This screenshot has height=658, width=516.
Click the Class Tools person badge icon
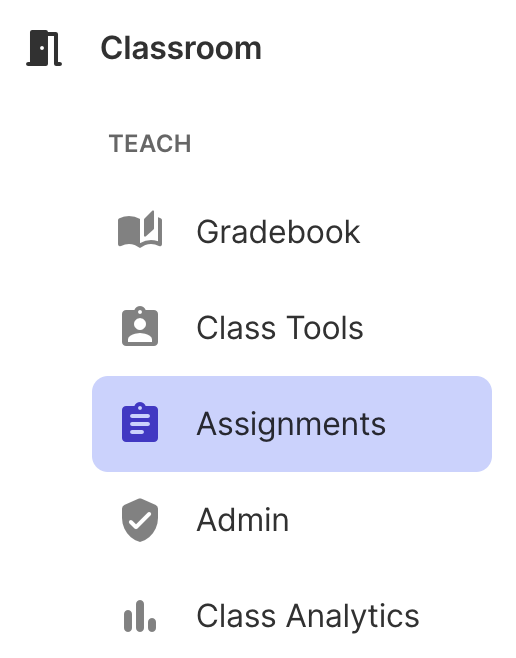click(140, 326)
